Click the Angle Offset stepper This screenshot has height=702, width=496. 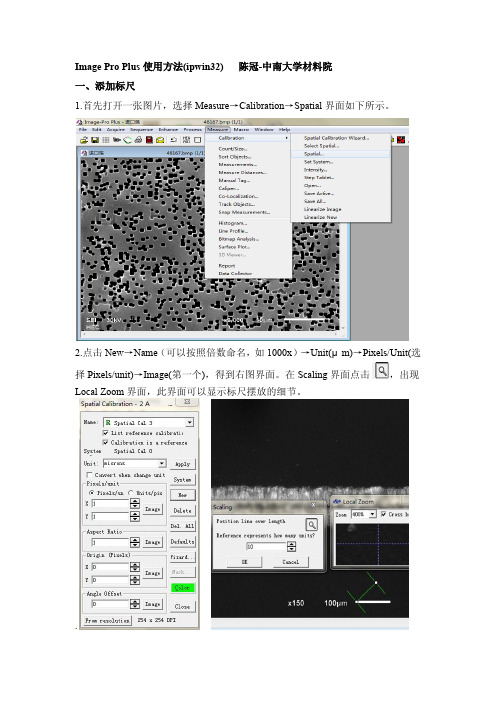[135, 604]
